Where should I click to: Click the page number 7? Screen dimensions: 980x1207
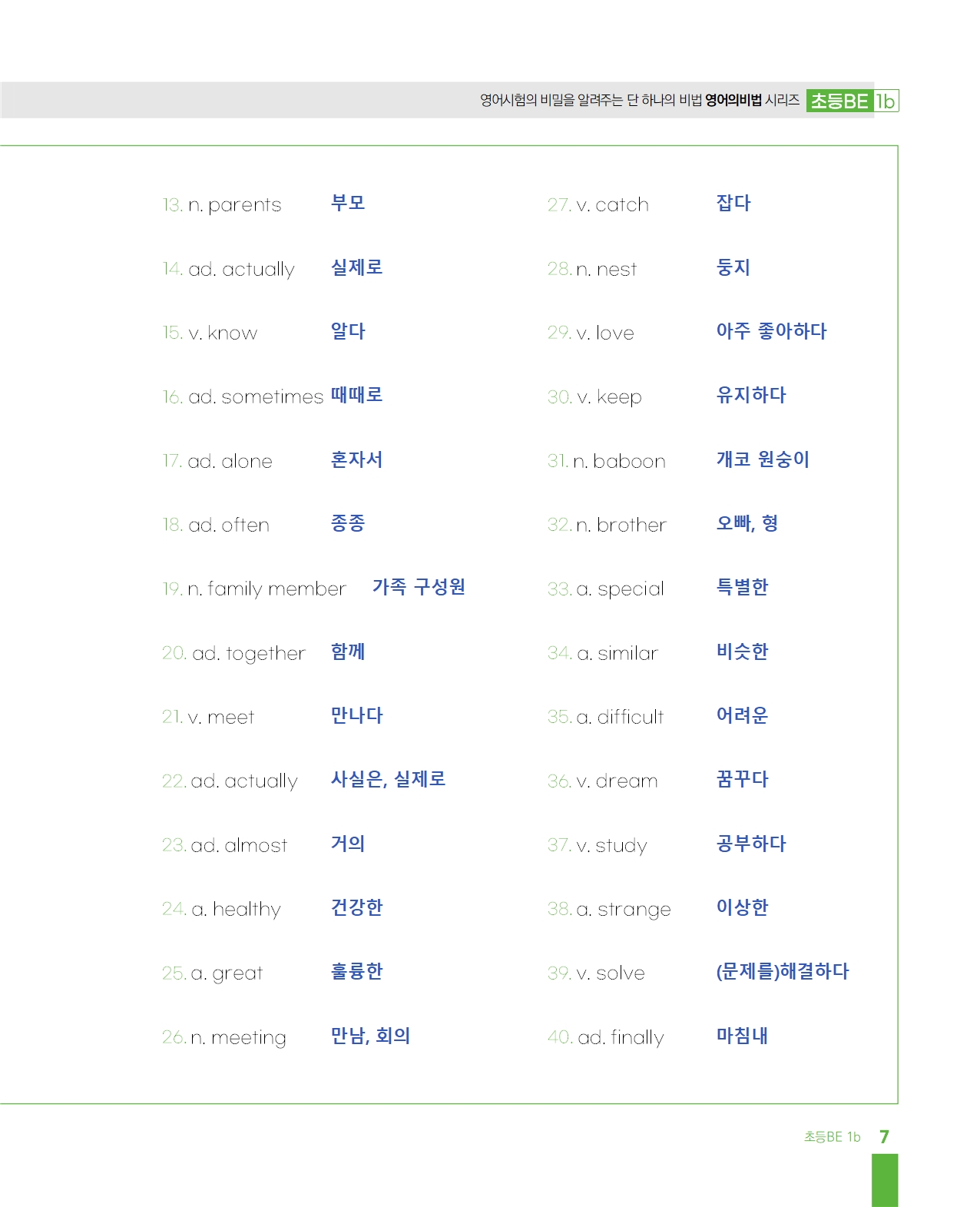pyautogui.click(x=884, y=1136)
